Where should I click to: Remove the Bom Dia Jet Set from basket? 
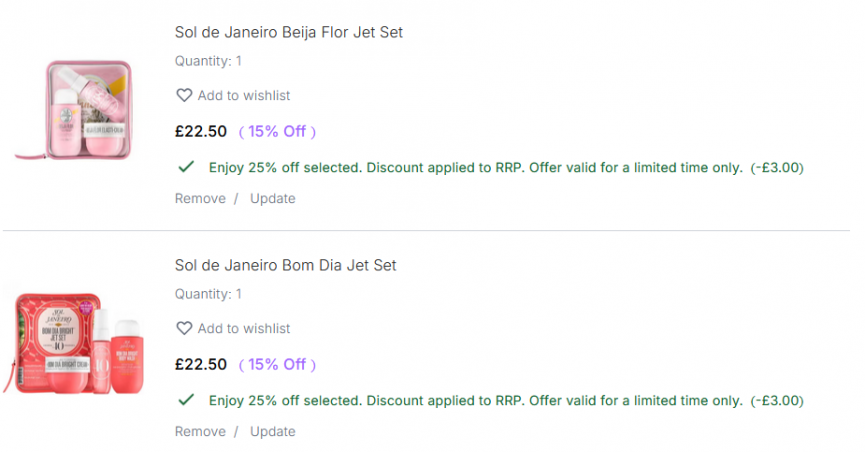pyautogui.click(x=200, y=431)
